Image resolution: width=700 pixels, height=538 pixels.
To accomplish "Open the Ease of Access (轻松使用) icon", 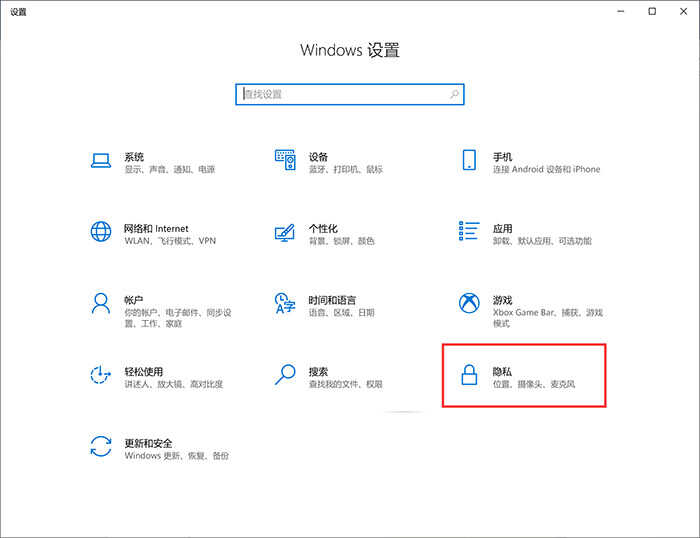I will tap(100, 375).
